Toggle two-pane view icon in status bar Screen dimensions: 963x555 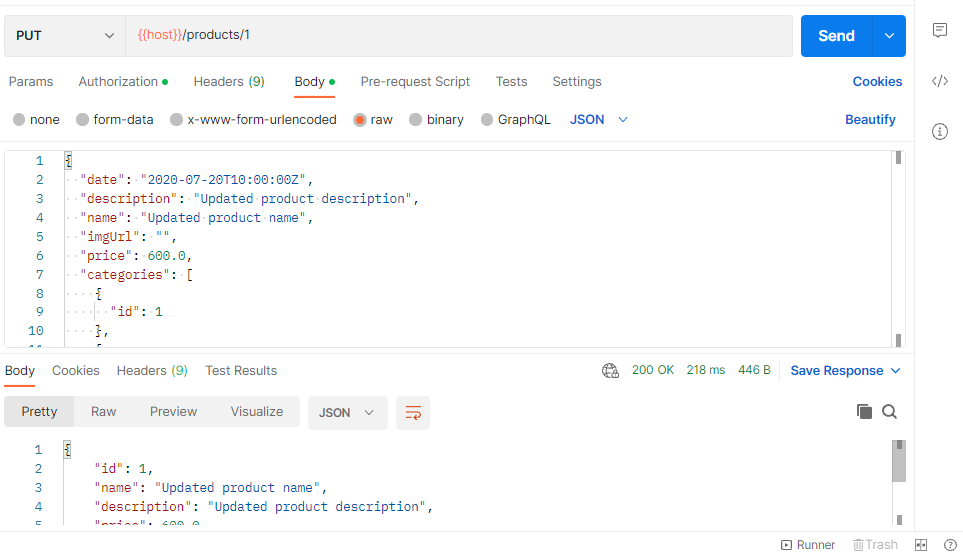[x=921, y=545]
